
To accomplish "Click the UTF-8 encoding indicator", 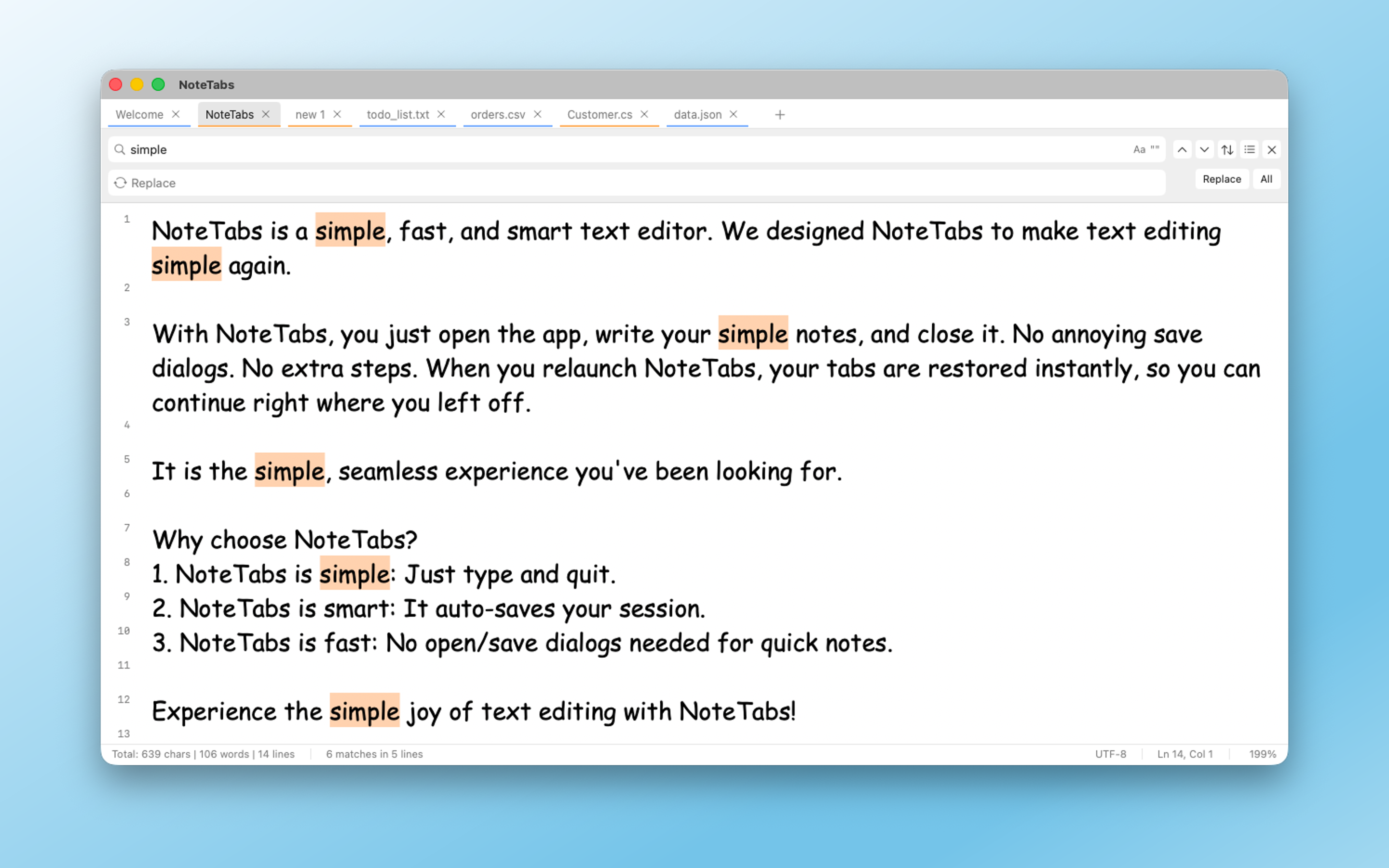I will [x=1110, y=754].
